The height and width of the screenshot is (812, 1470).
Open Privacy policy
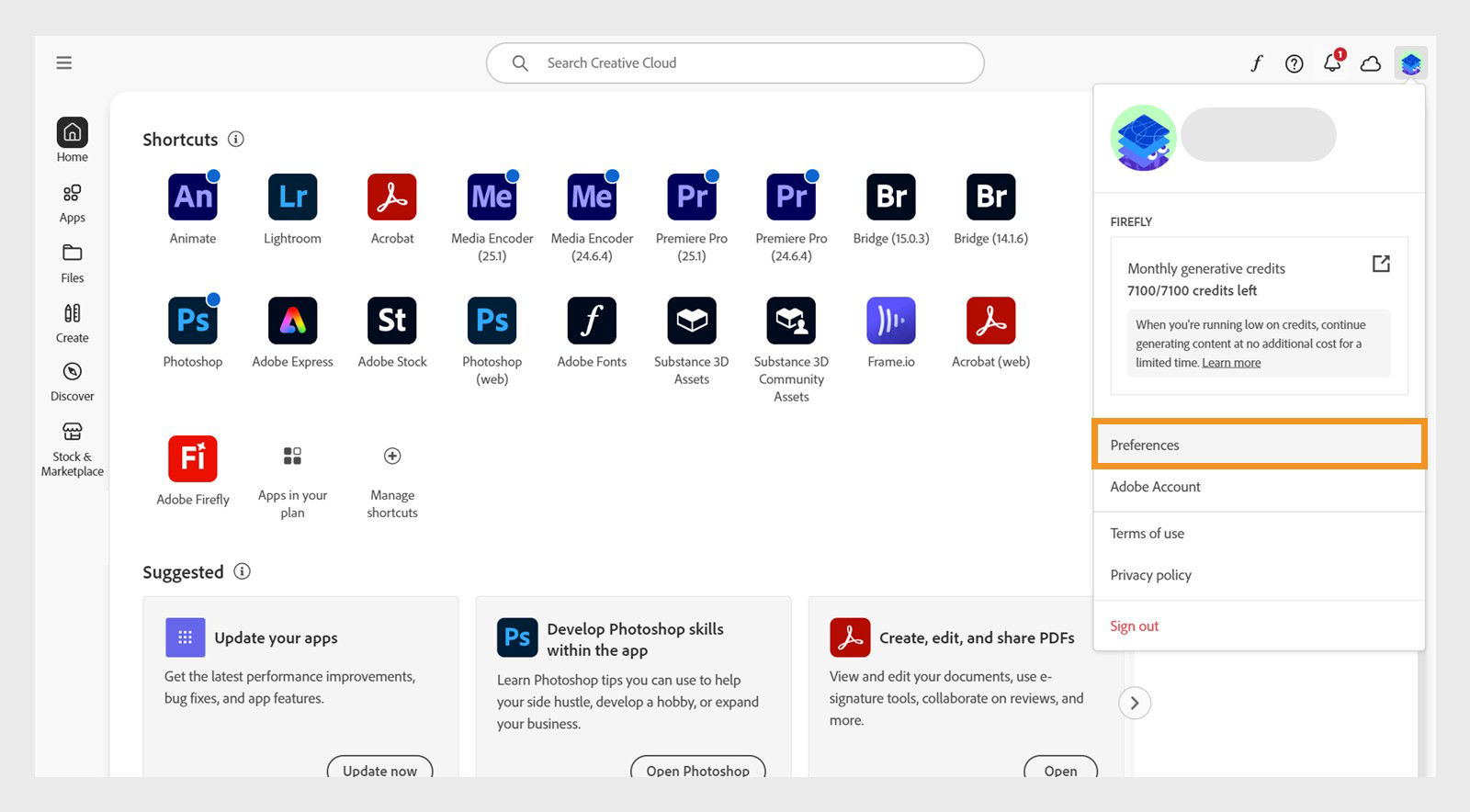pos(1259,575)
